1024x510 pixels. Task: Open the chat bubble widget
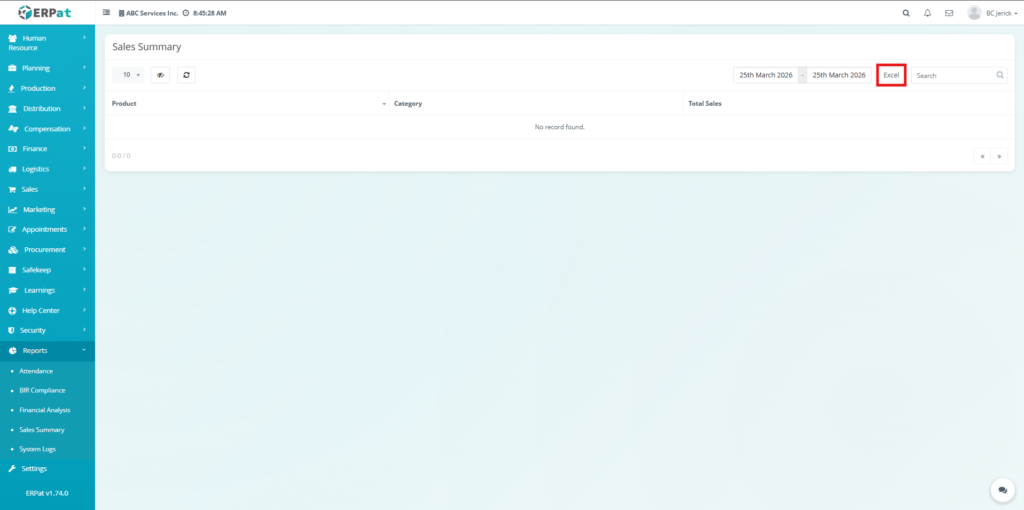1002,490
